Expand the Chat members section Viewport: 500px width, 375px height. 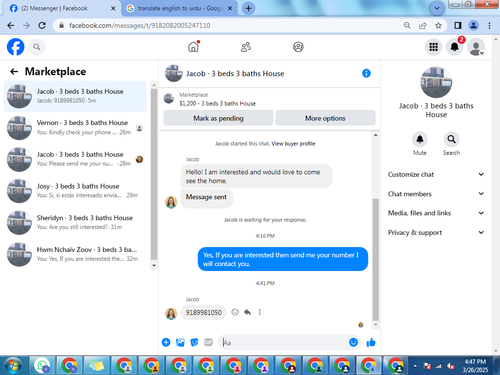(x=436, y=194)
